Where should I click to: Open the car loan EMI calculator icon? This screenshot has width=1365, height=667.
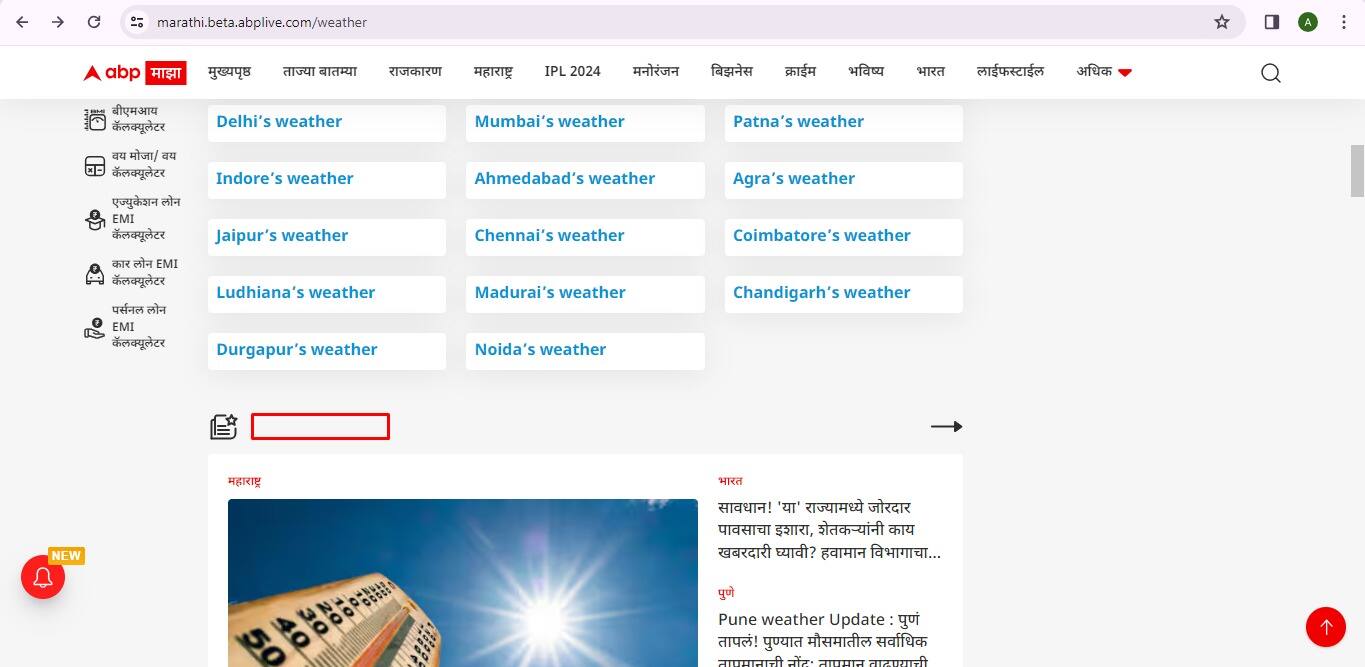tap(95, 273)
